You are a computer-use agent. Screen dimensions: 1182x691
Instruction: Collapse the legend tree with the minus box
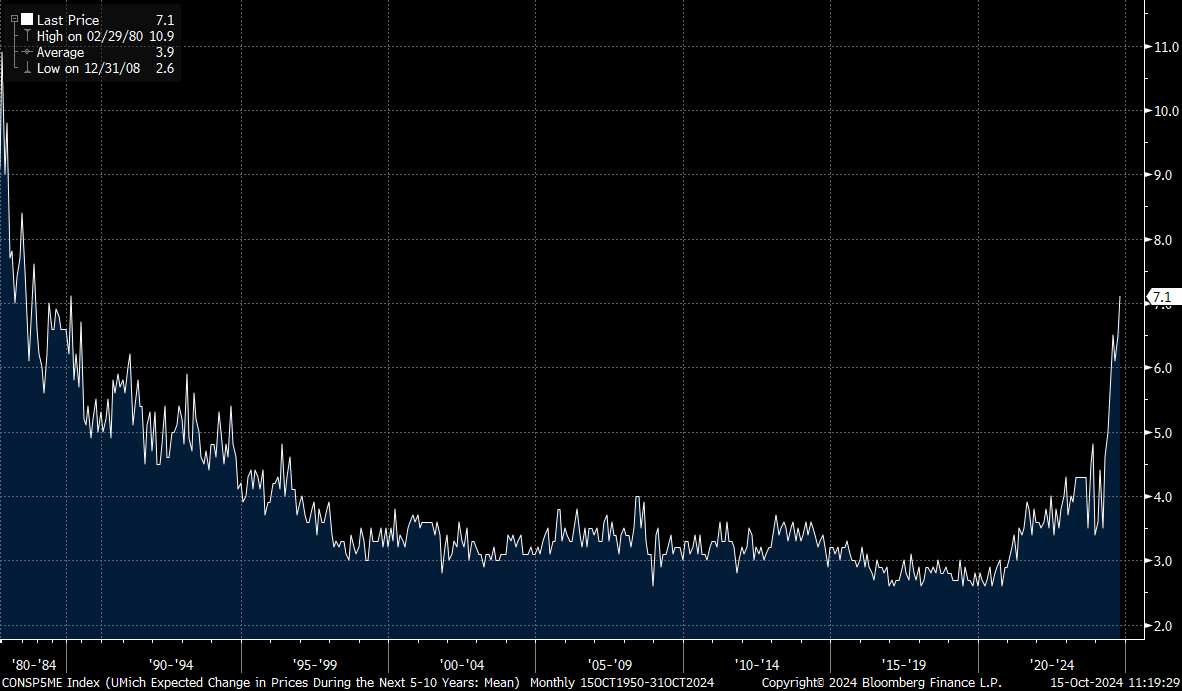pos(14,20)
